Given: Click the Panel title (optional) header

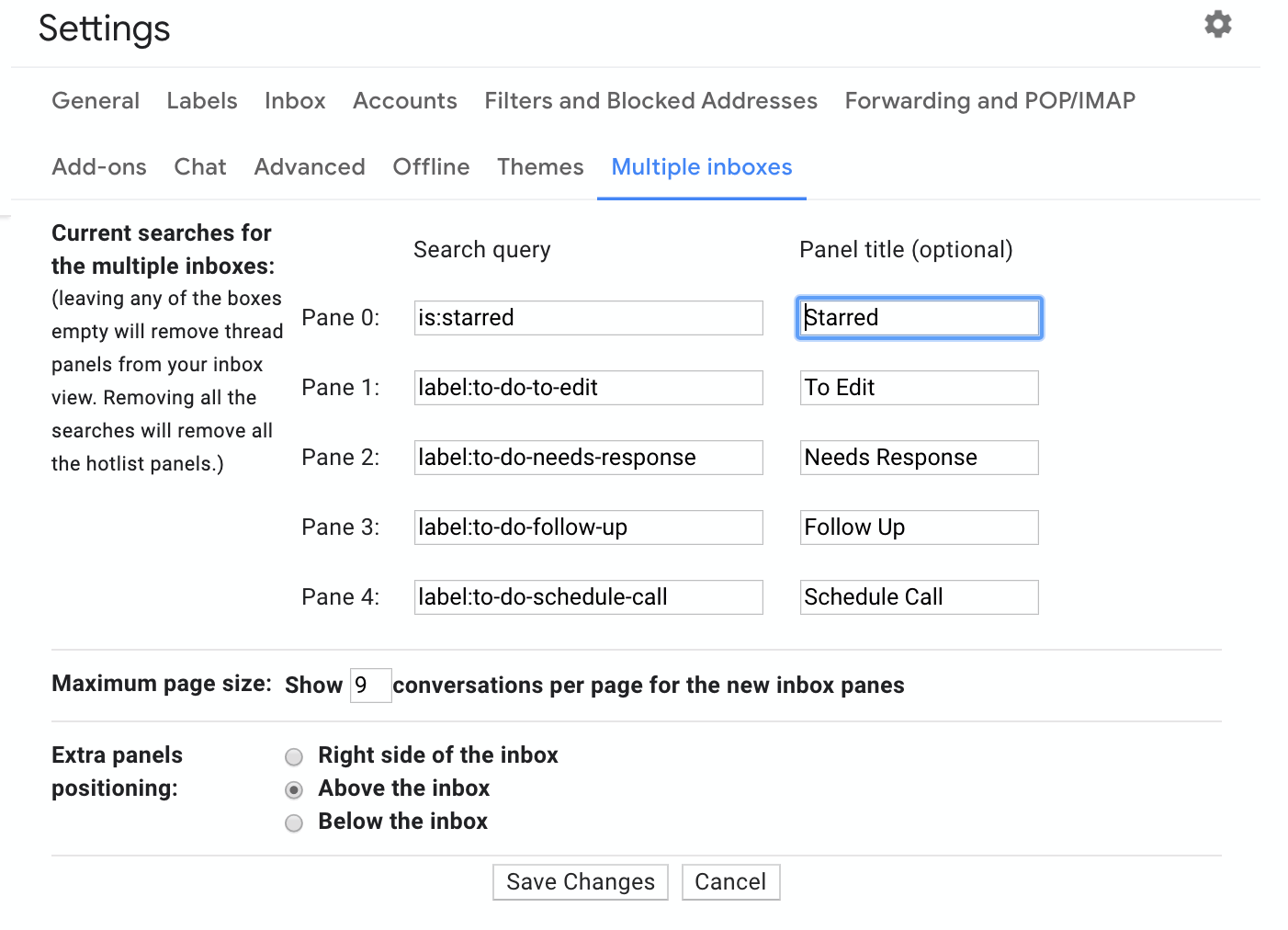Looking at the screenshot, I should click(x=907, y=250).
